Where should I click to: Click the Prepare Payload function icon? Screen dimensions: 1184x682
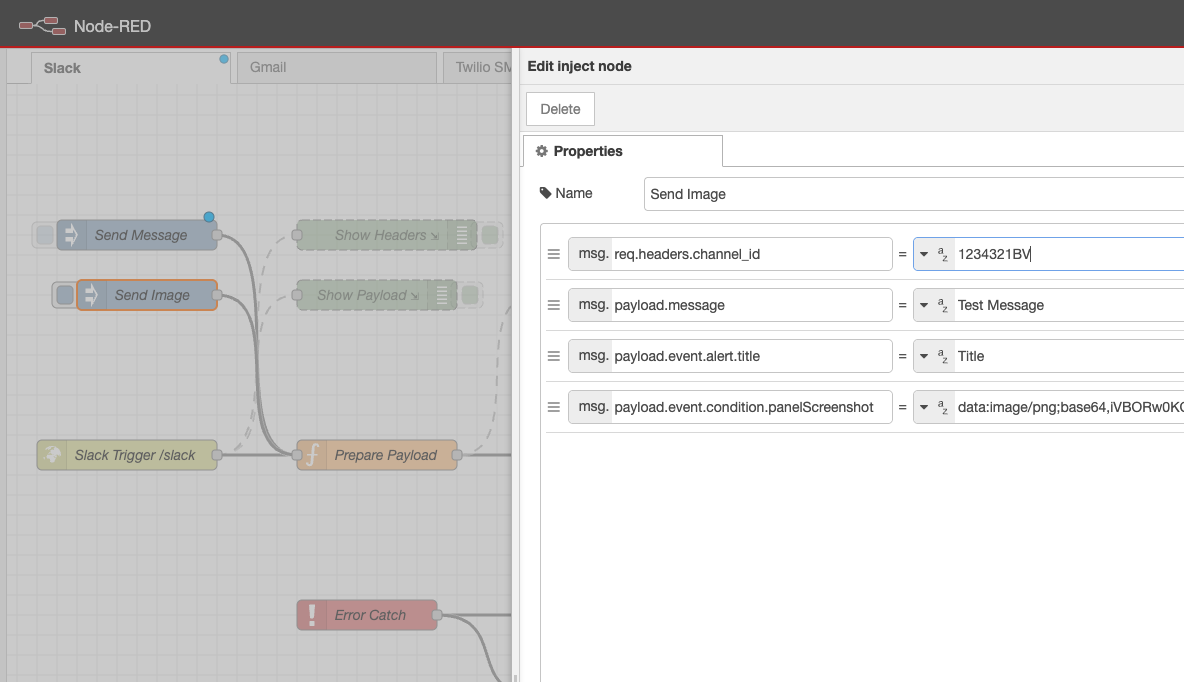tap(313, 455)
